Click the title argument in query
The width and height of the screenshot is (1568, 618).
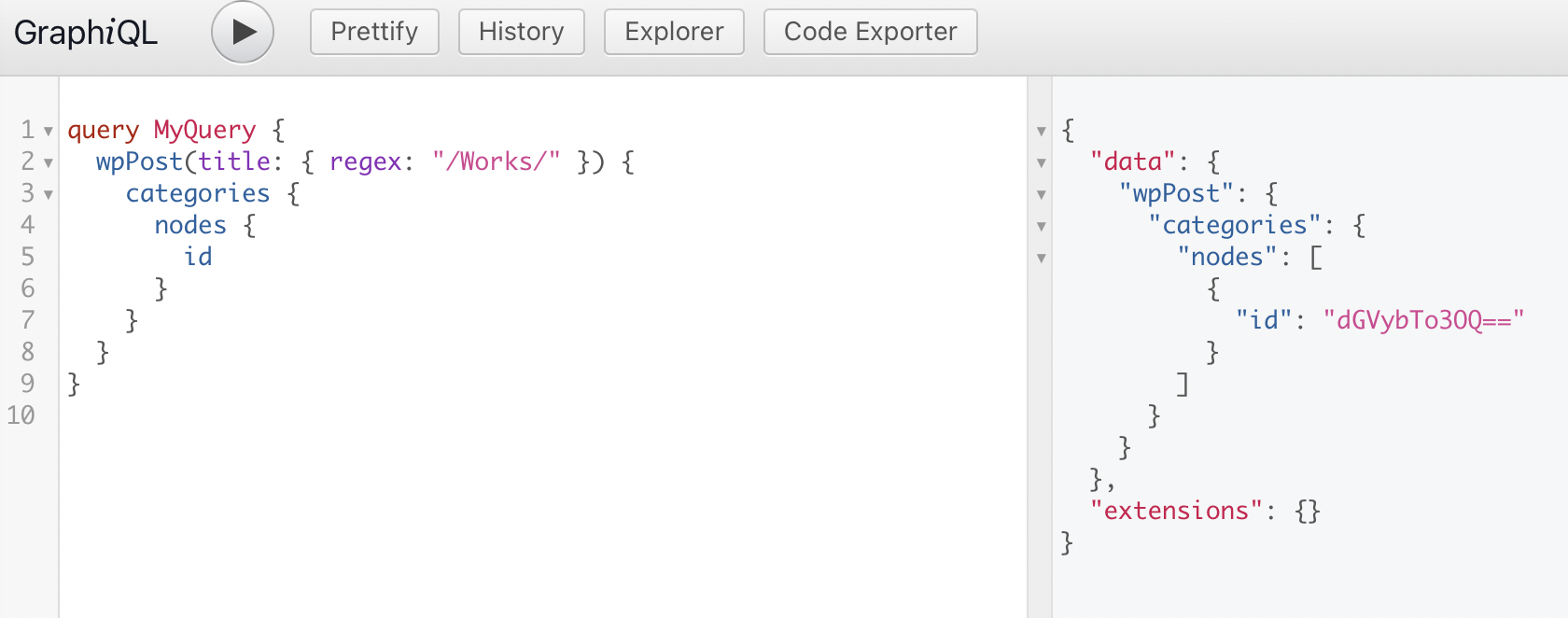(x=234, y=162)
